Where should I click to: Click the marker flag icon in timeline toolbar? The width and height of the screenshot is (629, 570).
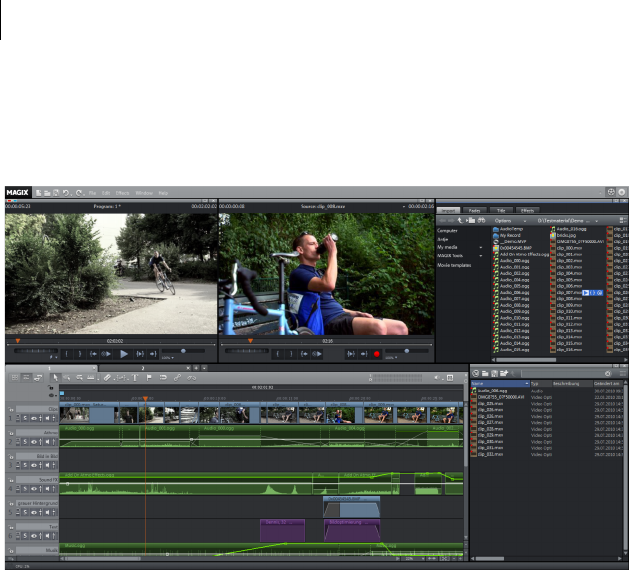[149, 377]
